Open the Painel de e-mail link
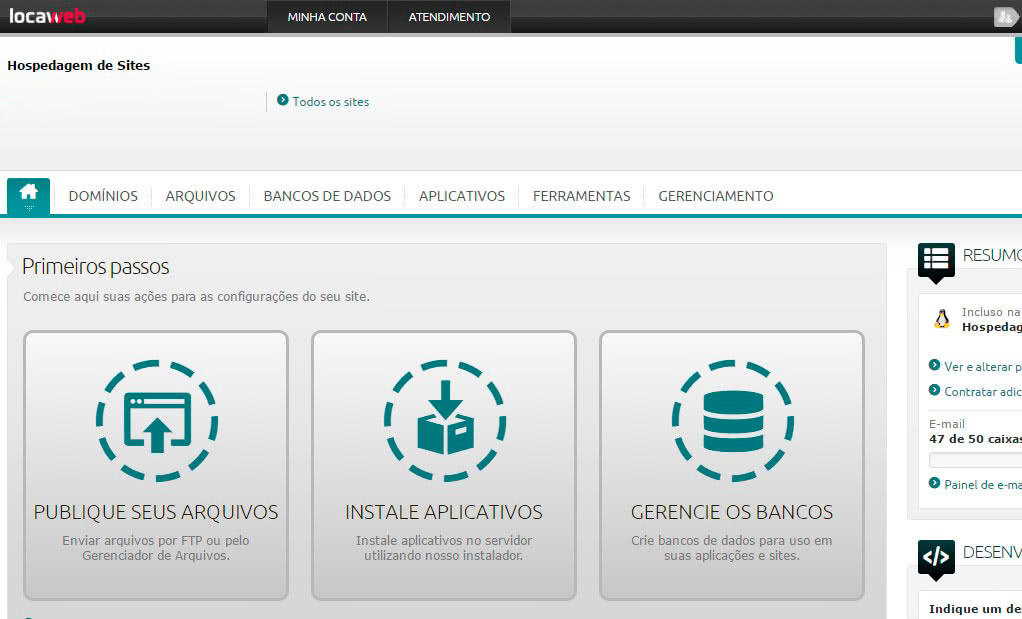The image size is (1022, 619). coord(983,485)
